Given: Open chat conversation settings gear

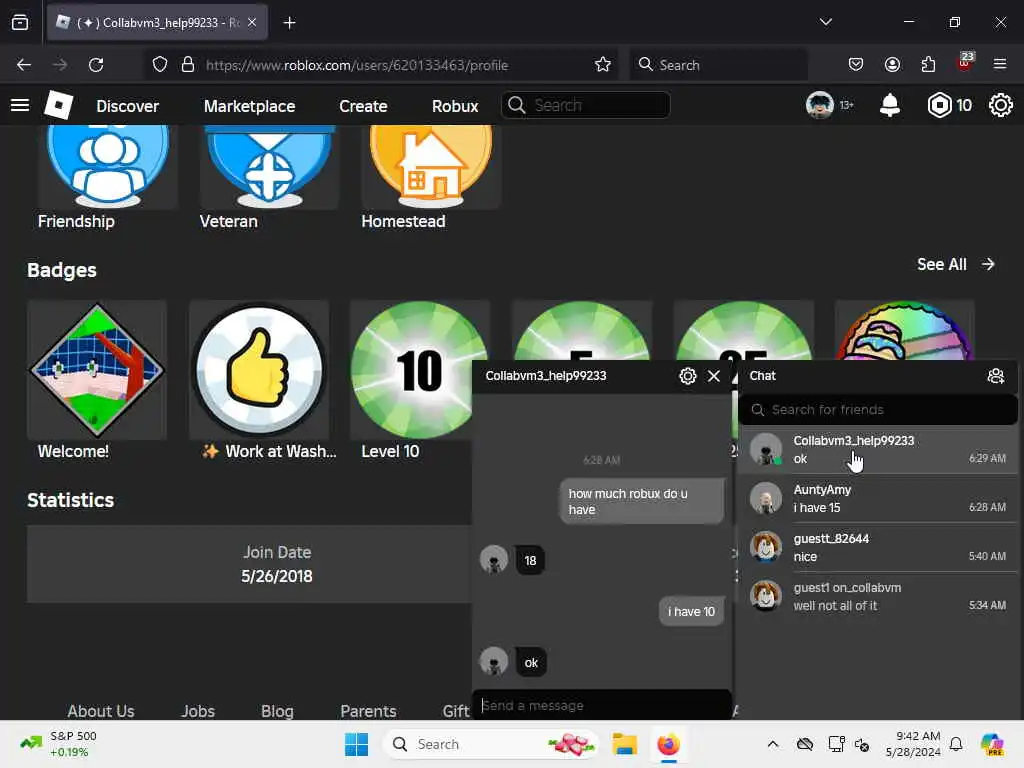Looking at the screenshot, I should [x=688, y=376].
